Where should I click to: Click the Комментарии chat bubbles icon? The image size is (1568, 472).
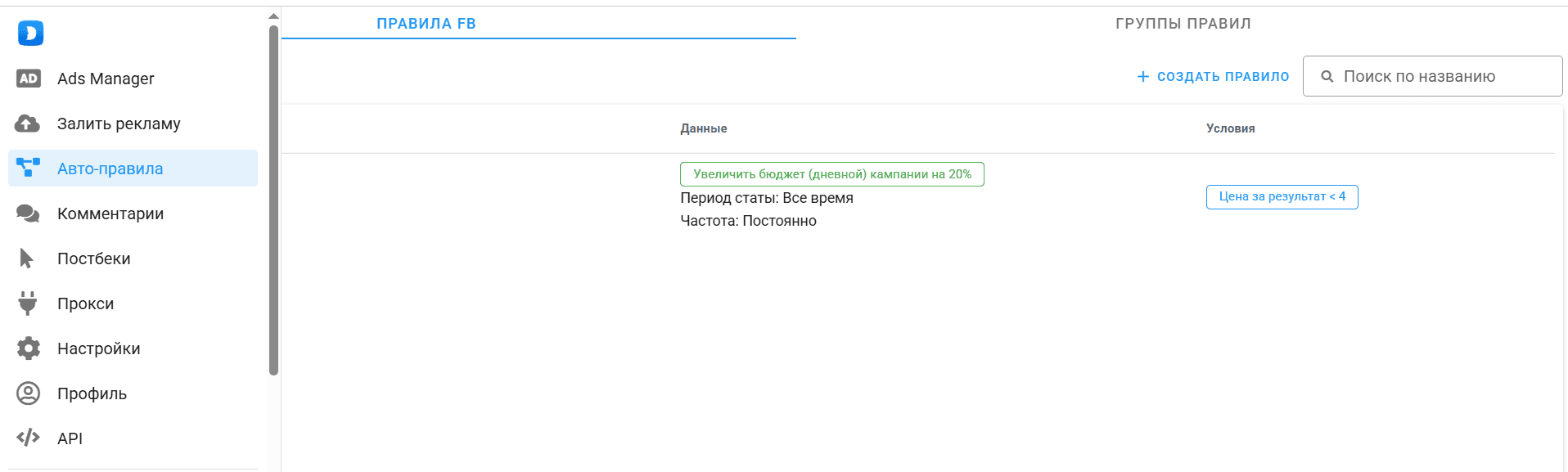tap(28, 214)
